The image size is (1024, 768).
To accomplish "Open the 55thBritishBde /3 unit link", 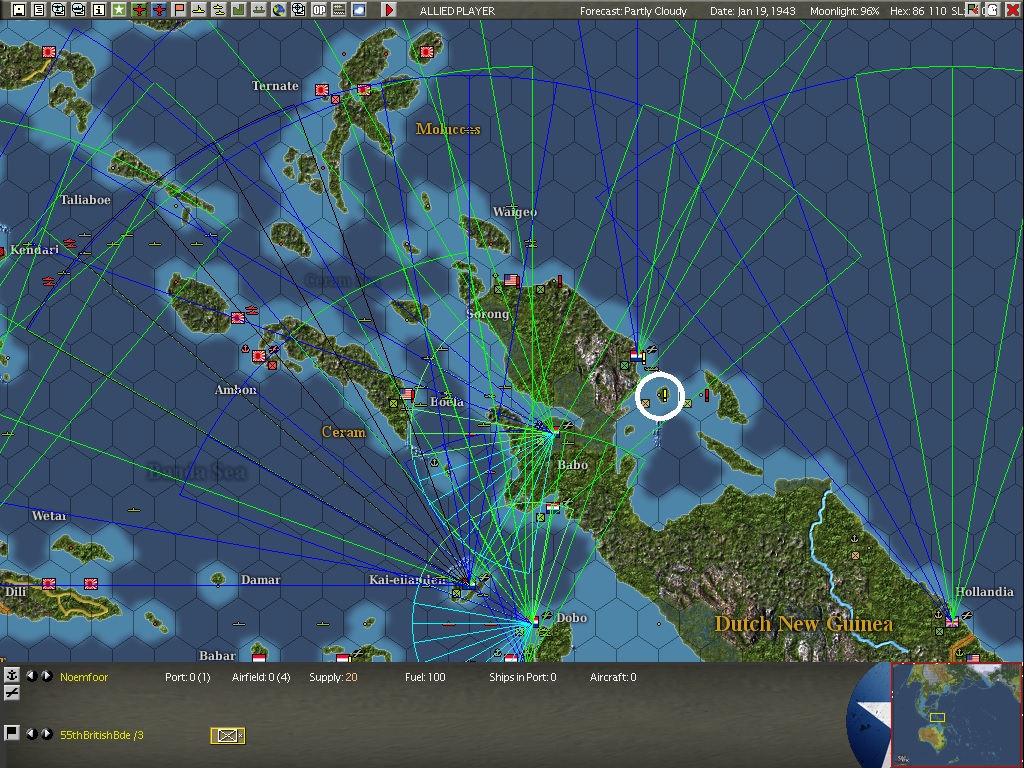I will 102,735.
